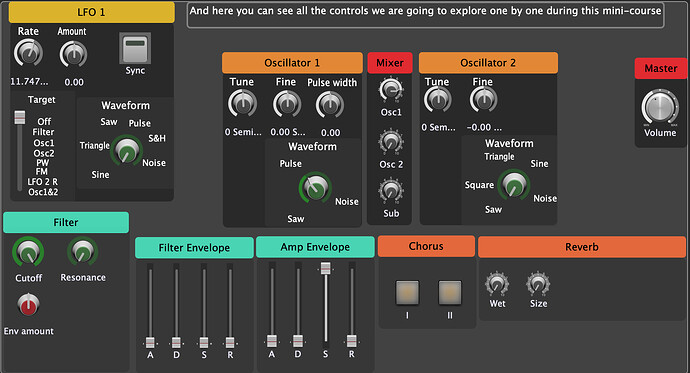Click the Master Volume knob
This screenshot has height=373, width=690.
(x=660, y=108)
